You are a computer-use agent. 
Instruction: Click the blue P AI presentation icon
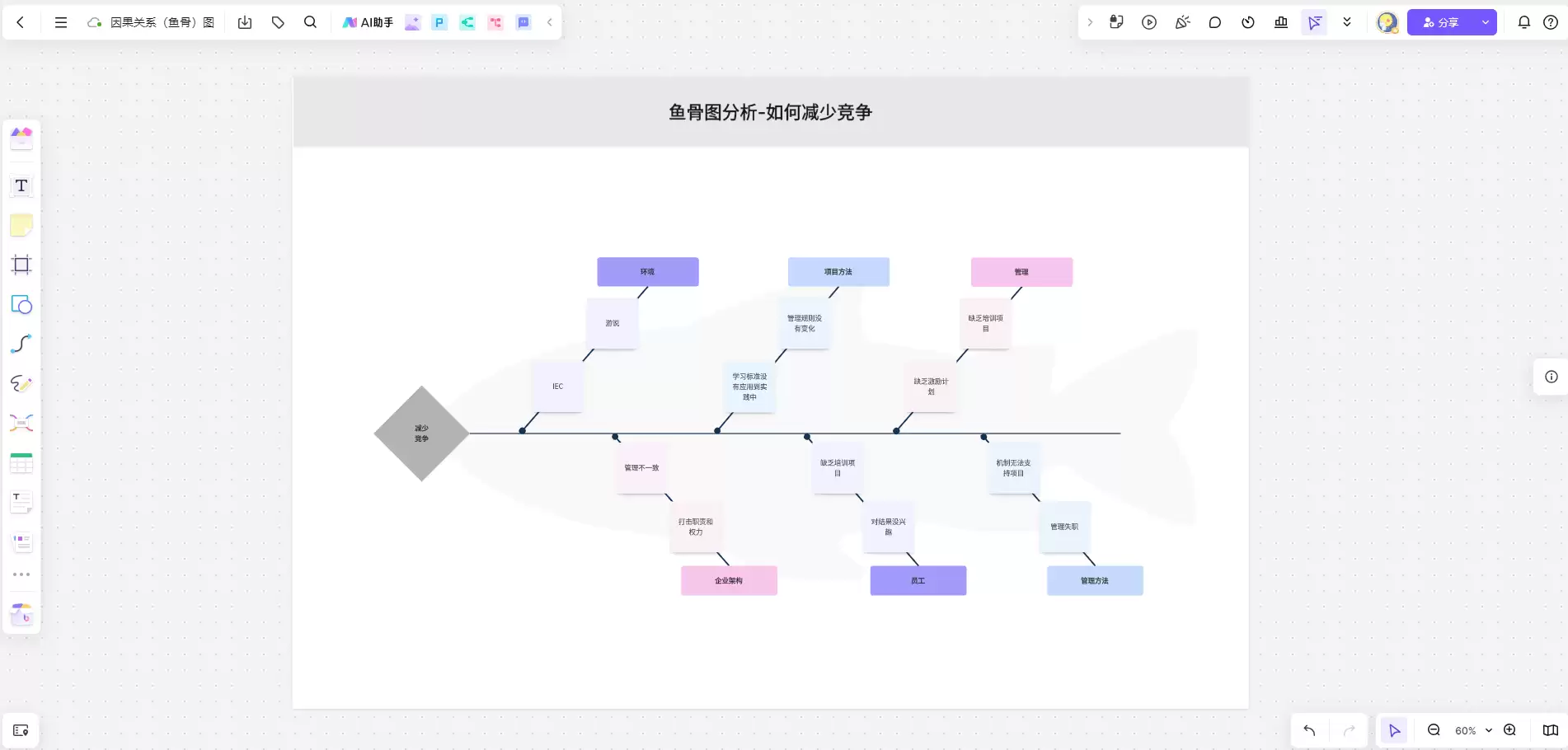coord(440,22)
